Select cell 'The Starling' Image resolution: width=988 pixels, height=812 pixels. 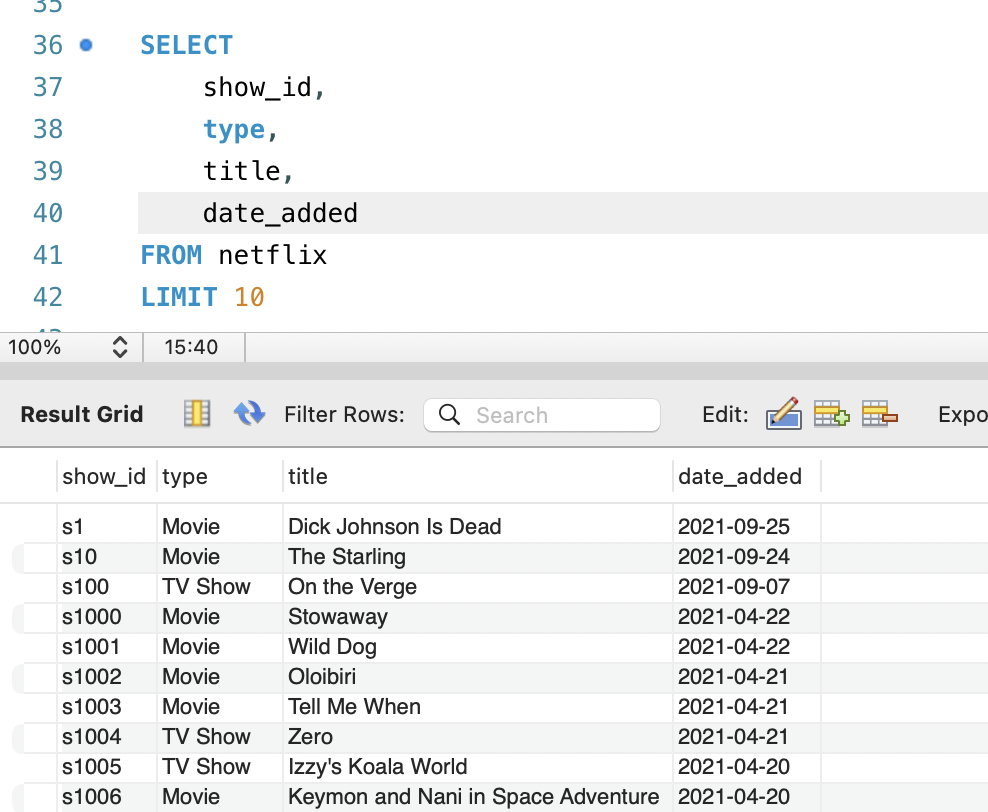click(477, 557)
